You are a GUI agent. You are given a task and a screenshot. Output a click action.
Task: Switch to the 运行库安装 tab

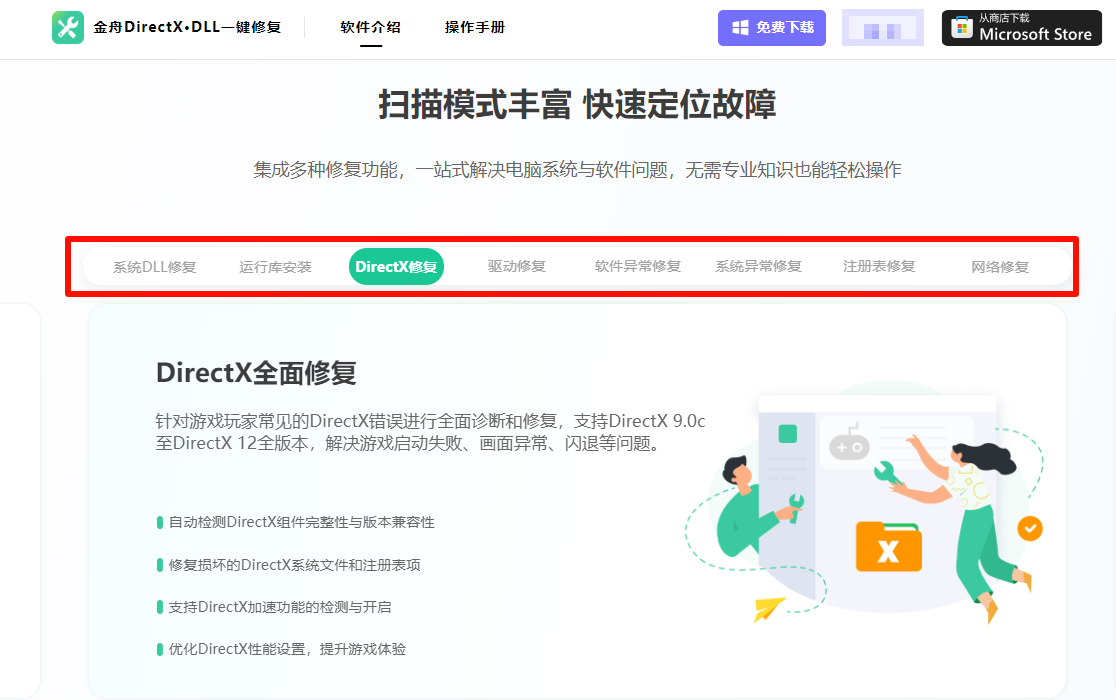click(x=275, y=267)
